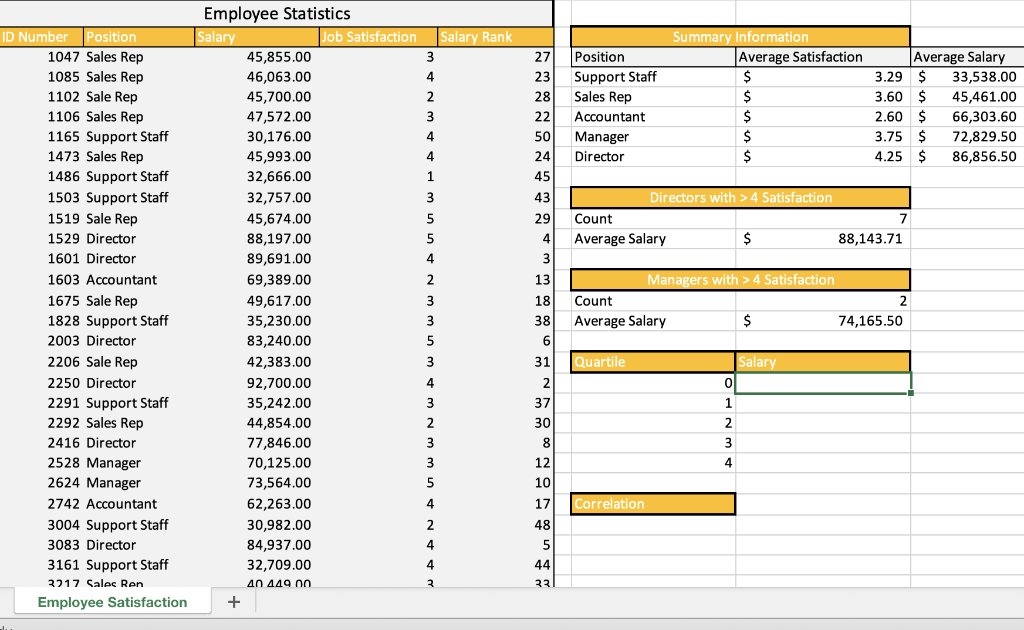The height and width of the screenshot is (630, 1024).
Task: Select the 74,165.50 average salary cell
Action: pyautogui.click(x=823, y=321)
